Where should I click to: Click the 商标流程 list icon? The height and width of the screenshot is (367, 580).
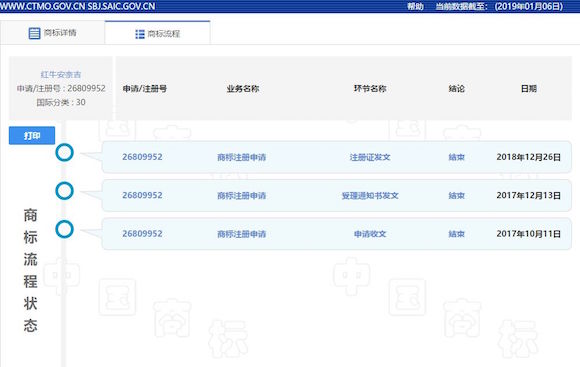[140, 34]
